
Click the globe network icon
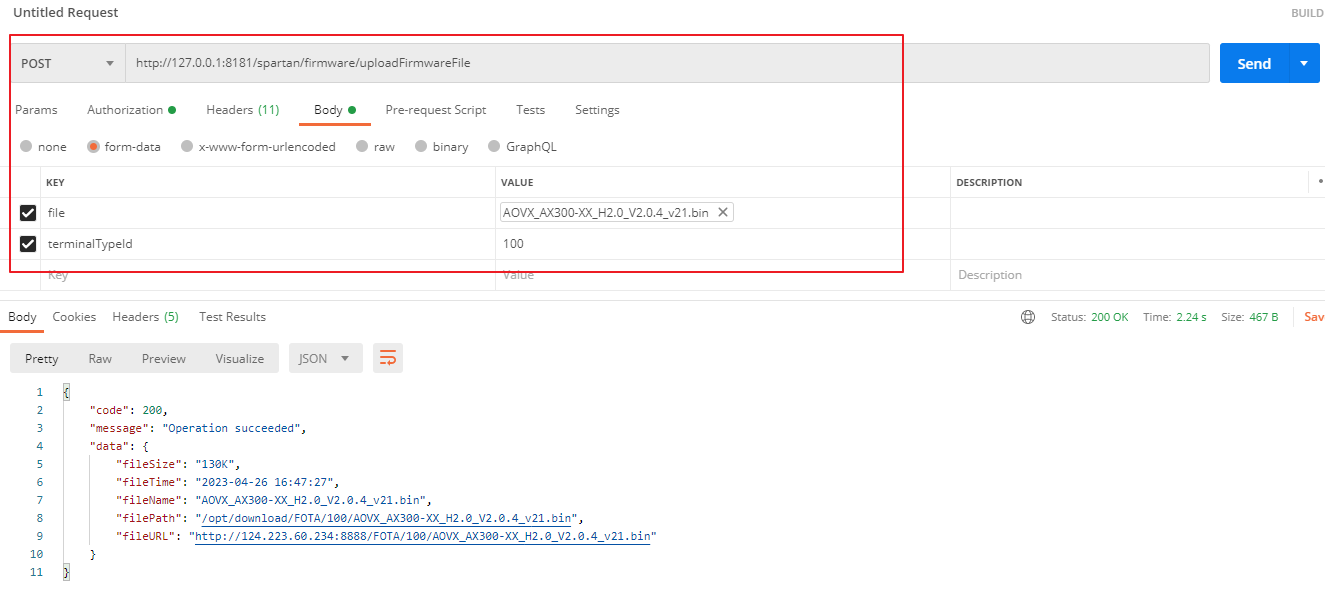(x=1028, y=317)
